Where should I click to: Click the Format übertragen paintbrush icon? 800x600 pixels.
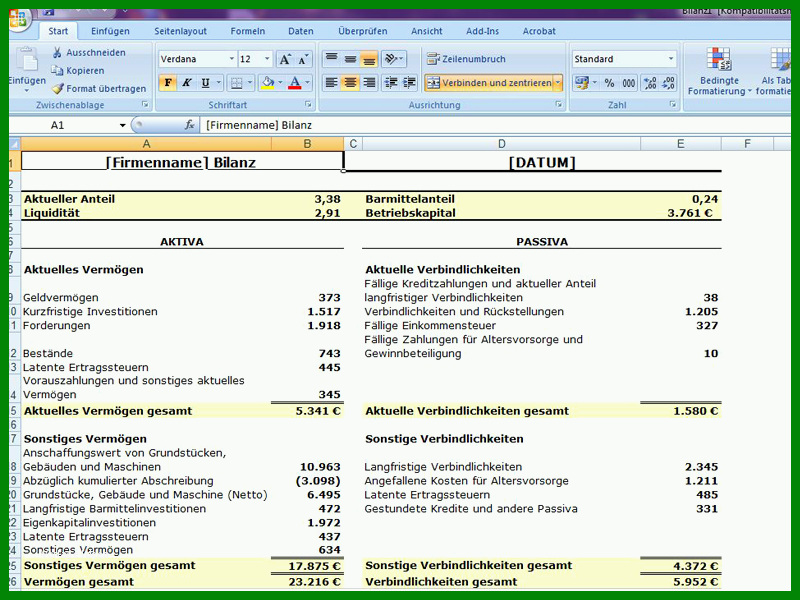tap(58, 89)
